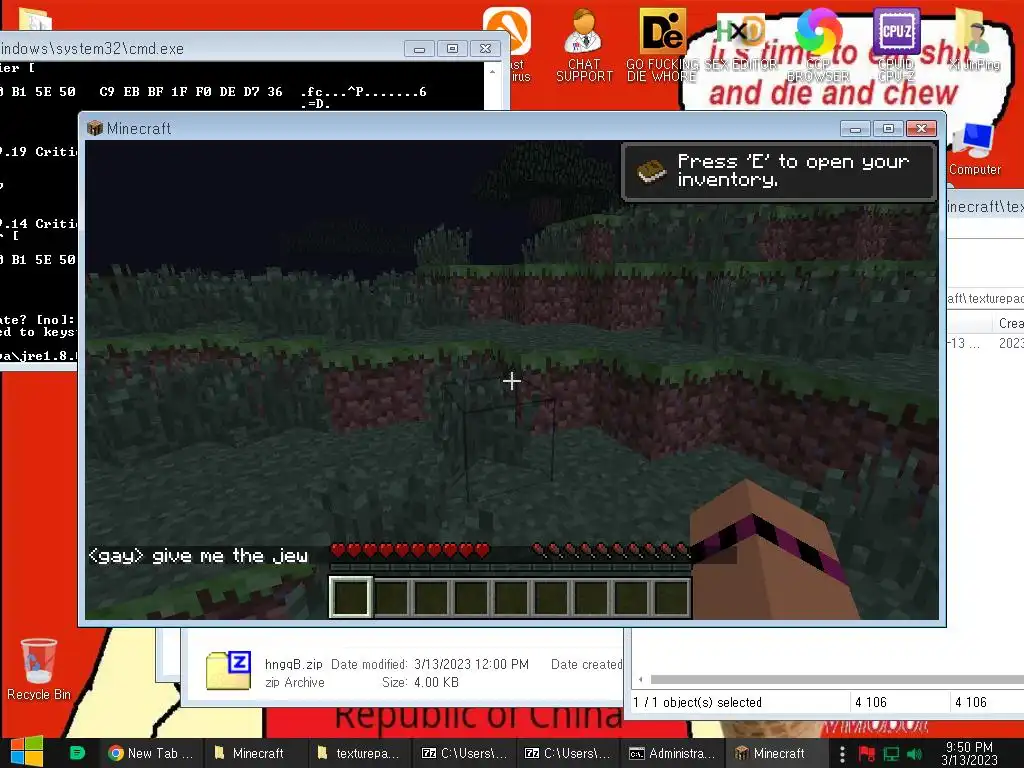Switch to second 7-Zip C:\Users taskbar button

point(567,753)
